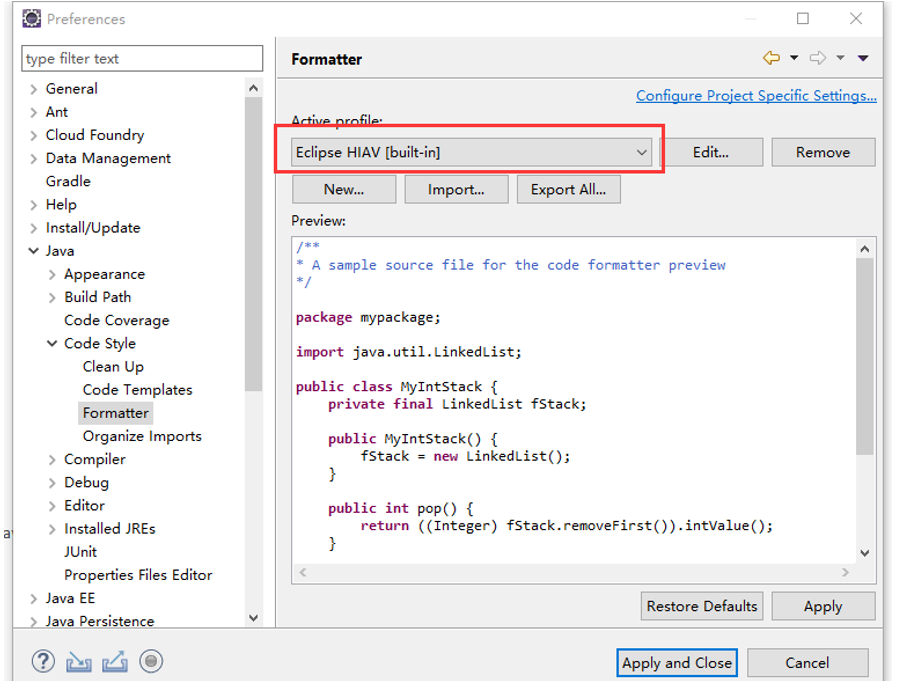Navigate back with the yellow back arrow
This screenshot has height=681, width=905.
click(770, 58)
